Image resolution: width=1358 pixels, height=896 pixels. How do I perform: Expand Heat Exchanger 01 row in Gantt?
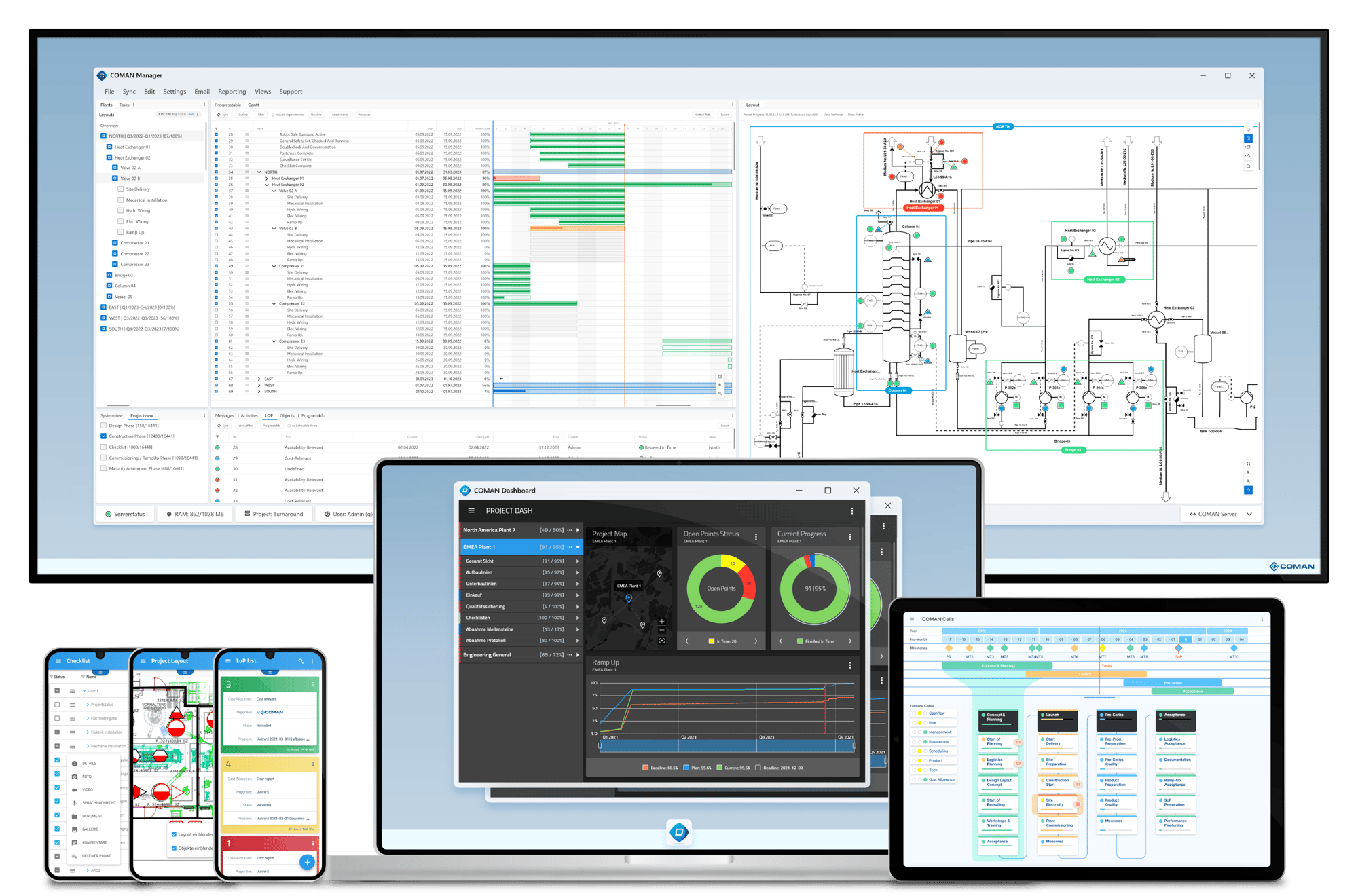click(266, 179)
